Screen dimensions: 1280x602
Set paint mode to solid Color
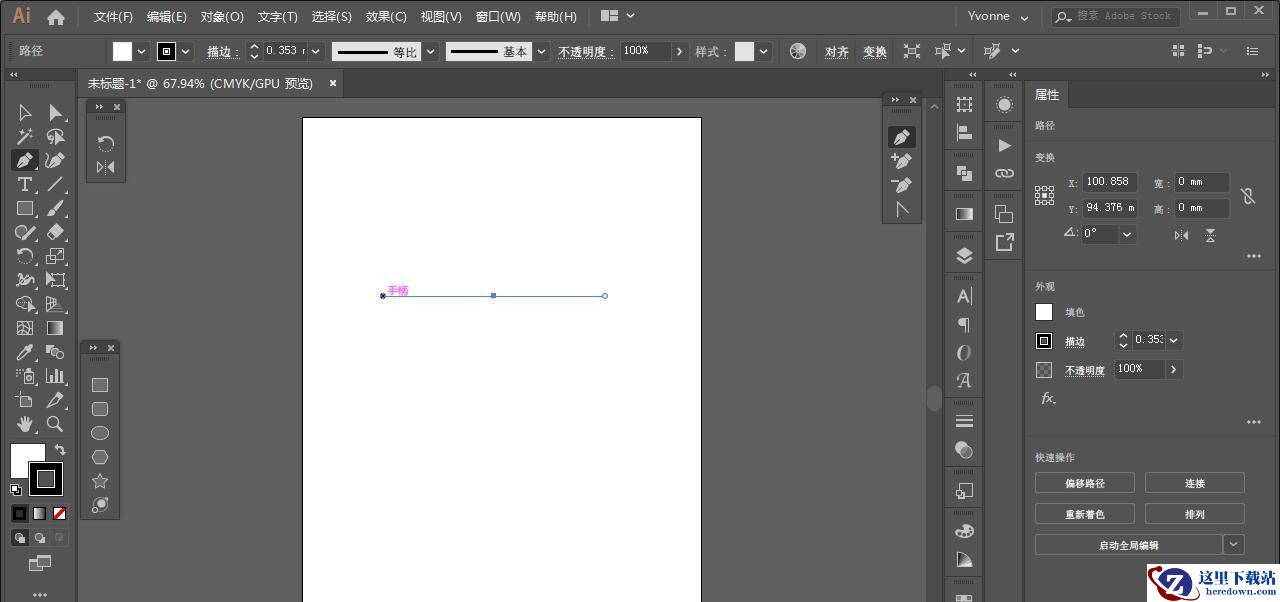19,513
